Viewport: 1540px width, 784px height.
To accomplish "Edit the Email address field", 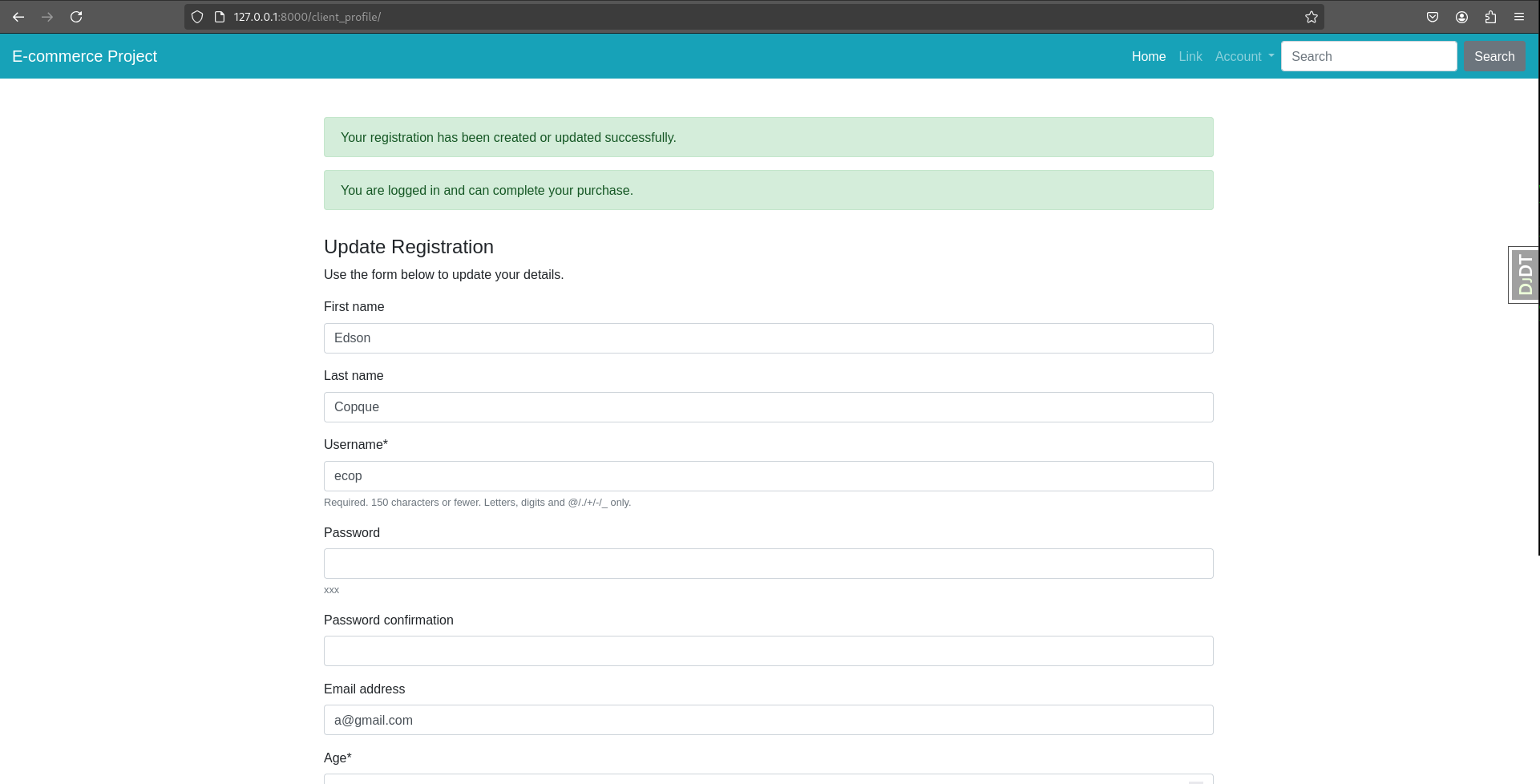I will 768,720.
